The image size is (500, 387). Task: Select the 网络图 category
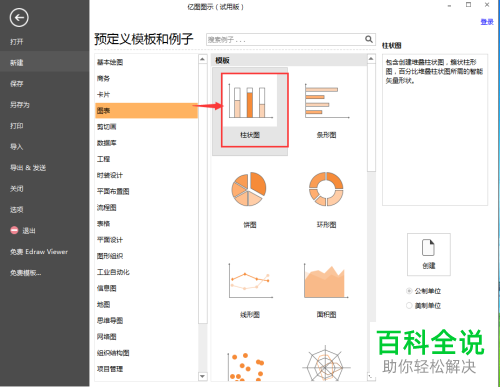click(x=107, y=337)
